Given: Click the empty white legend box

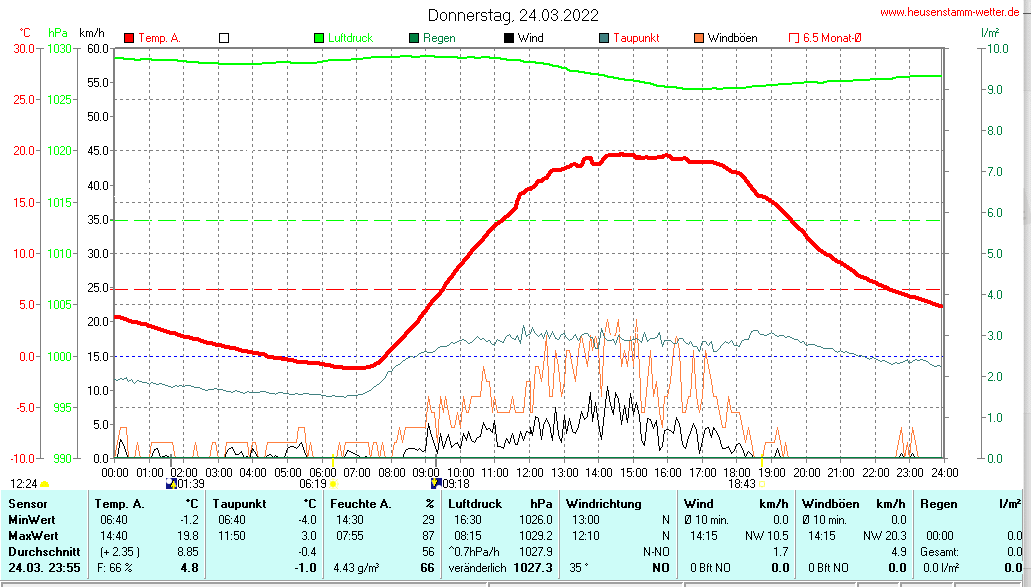Looking at the screenshot, I should (x=224, y=38).
